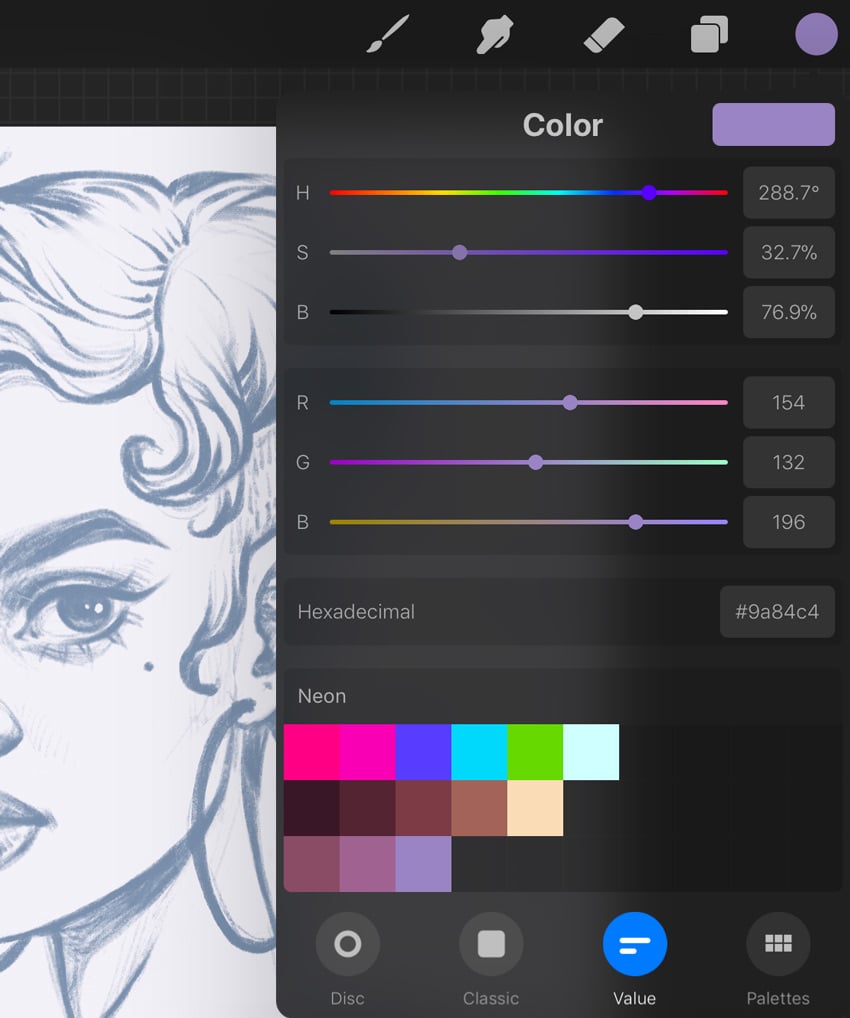Click the current color preview swatch
The image size is (850, 1018).
point(773,124)
